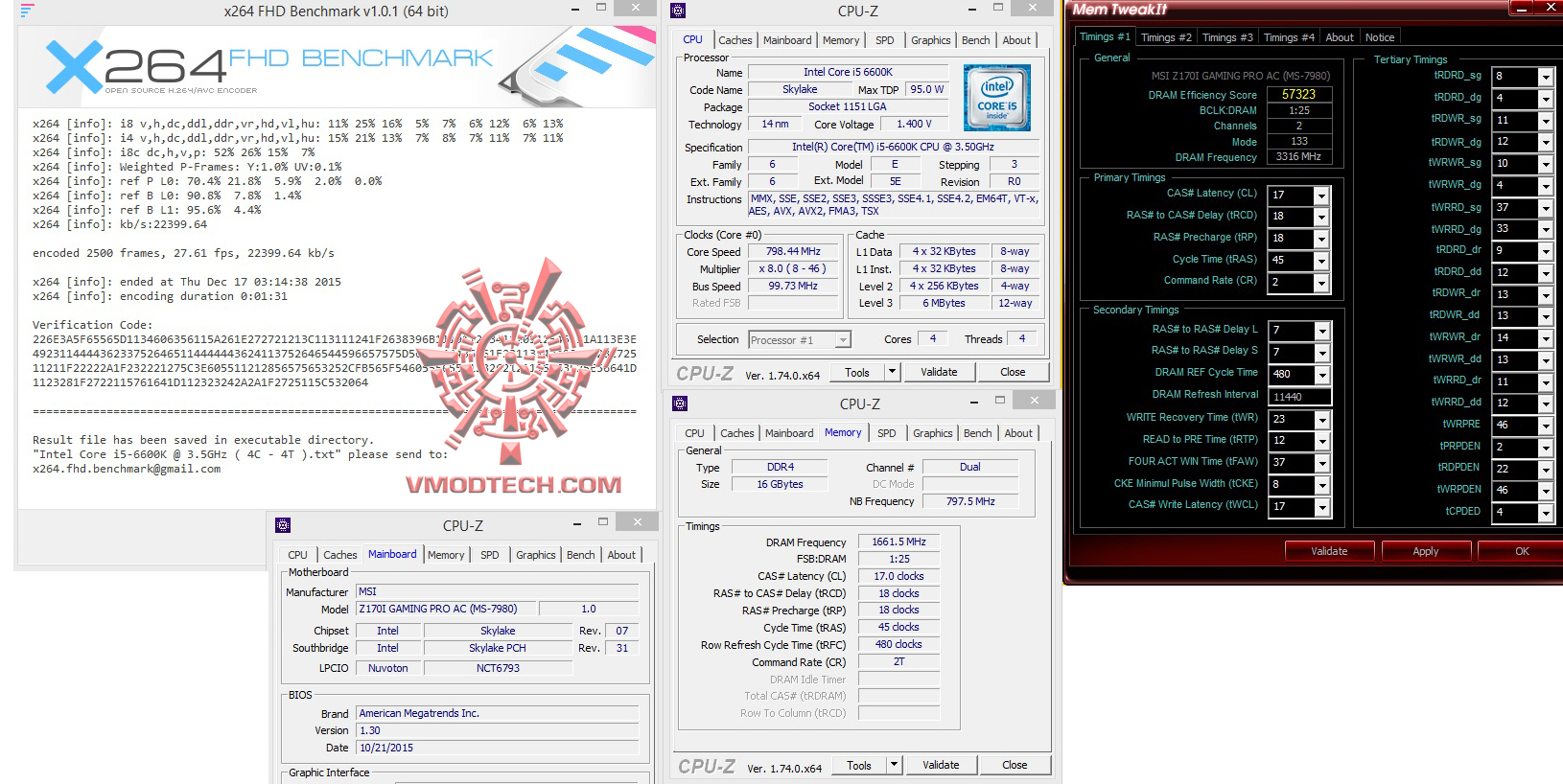Click the Tools button in CPU-Z processor window
1563x784 pixels.
click(x=857, y=372)
